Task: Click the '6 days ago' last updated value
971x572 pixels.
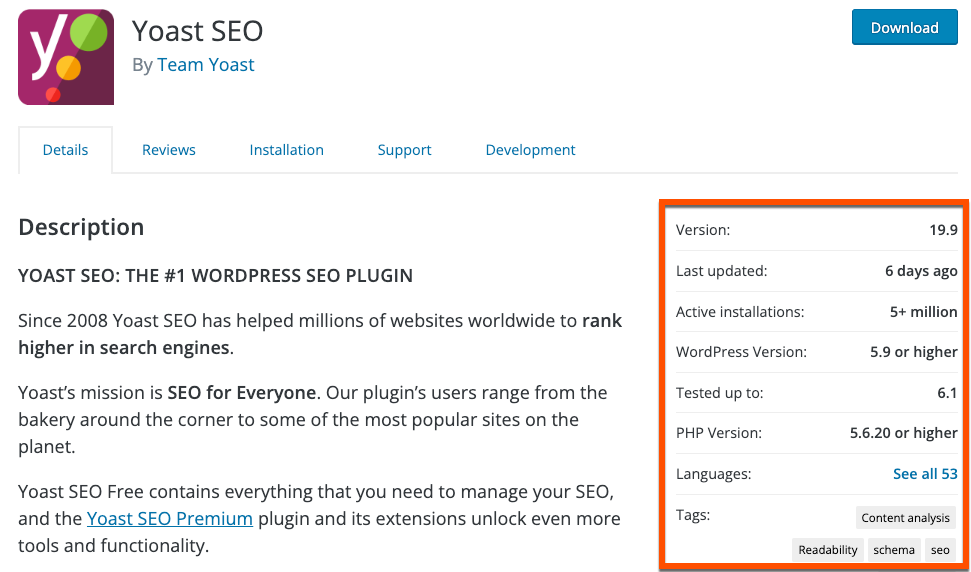Action: click(921, 271)
